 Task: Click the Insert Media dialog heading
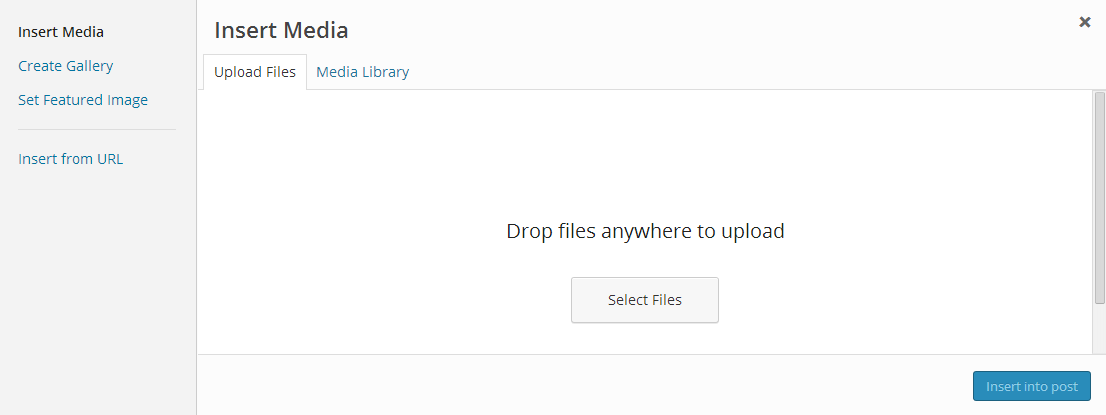[x=281, y=30]
